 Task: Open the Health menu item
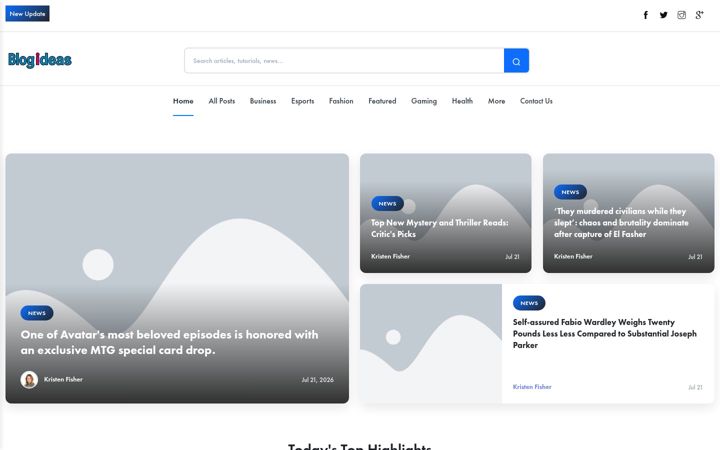(462, 101)
